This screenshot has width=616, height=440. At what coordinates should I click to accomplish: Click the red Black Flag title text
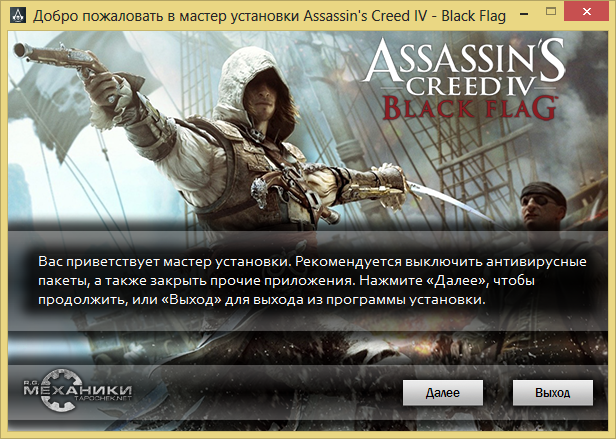[x=469, y=108]
